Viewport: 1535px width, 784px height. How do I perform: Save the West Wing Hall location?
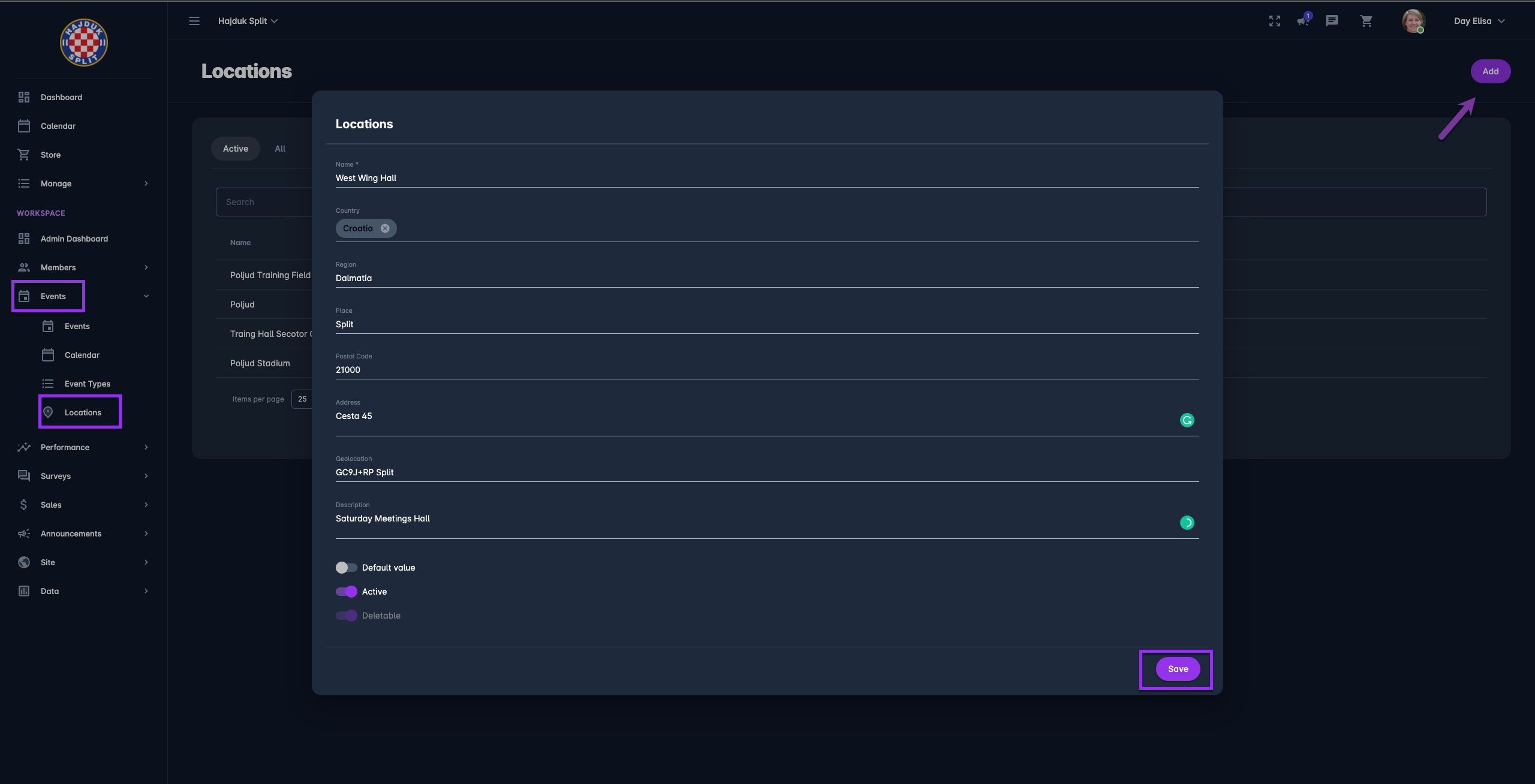click(x=1178, y=669)
